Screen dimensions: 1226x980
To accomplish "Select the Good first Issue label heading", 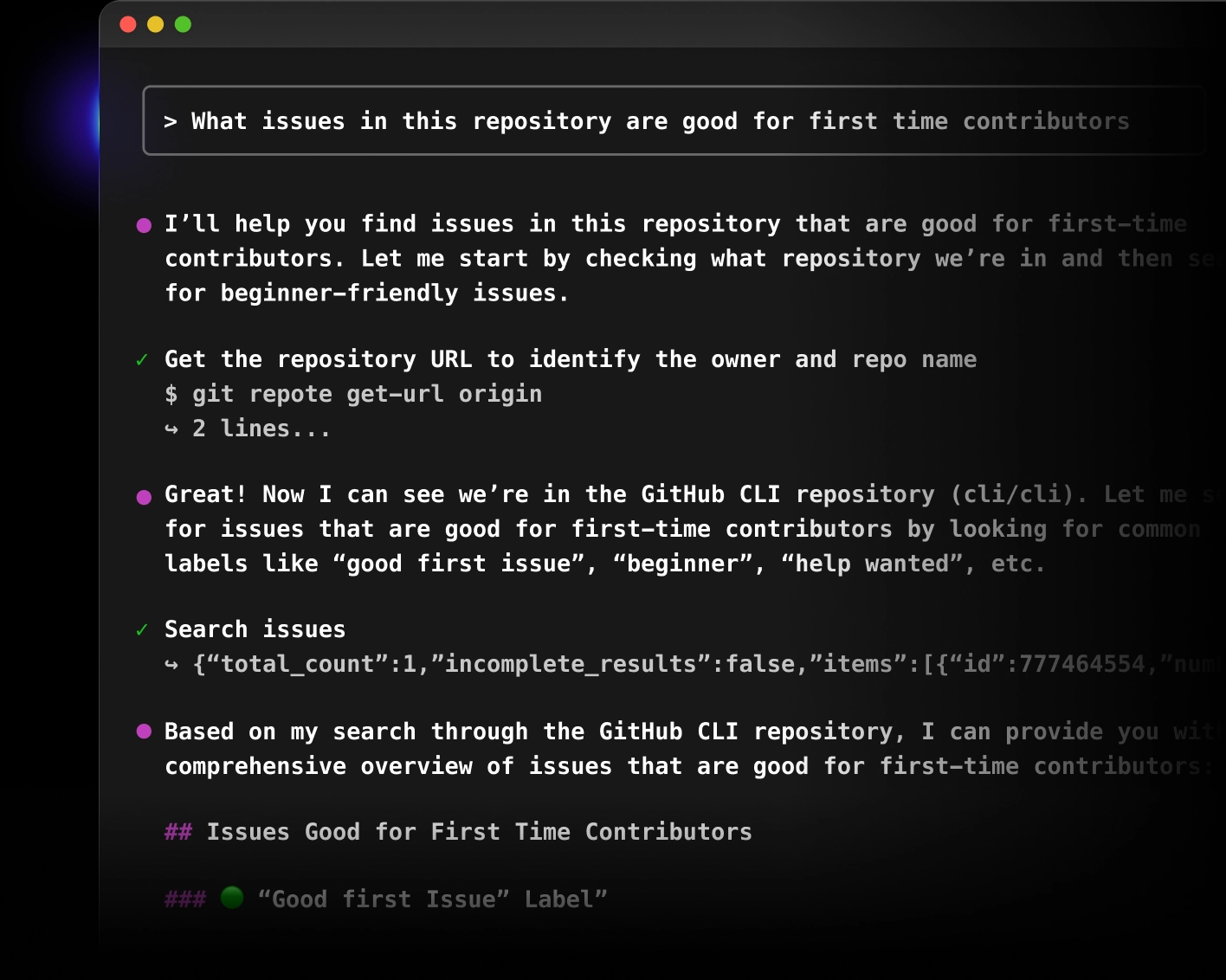I will coord(433,899).
